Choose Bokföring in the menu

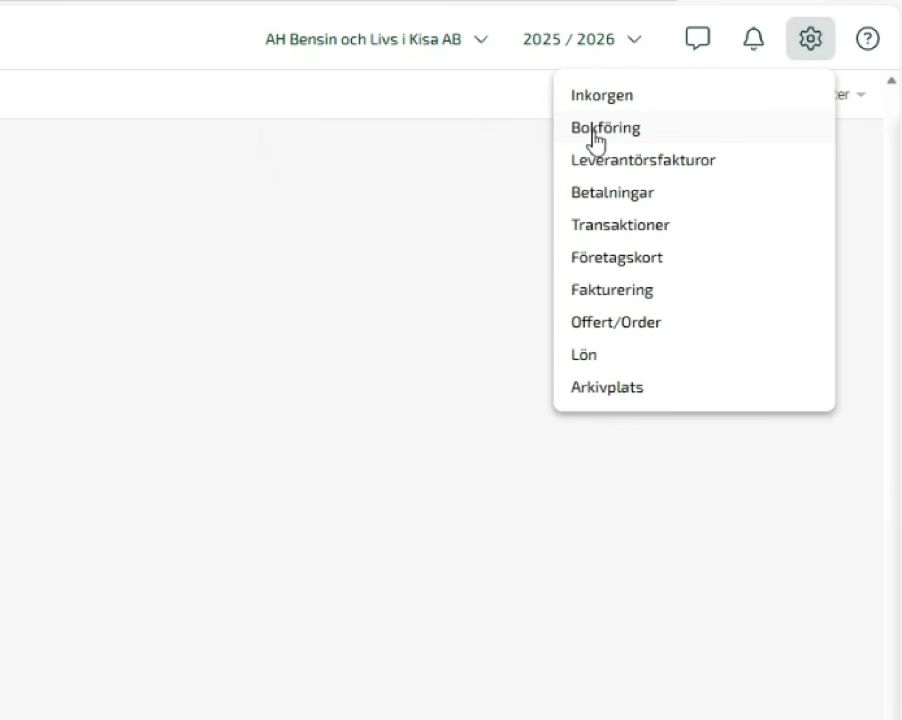coord(606,128)
